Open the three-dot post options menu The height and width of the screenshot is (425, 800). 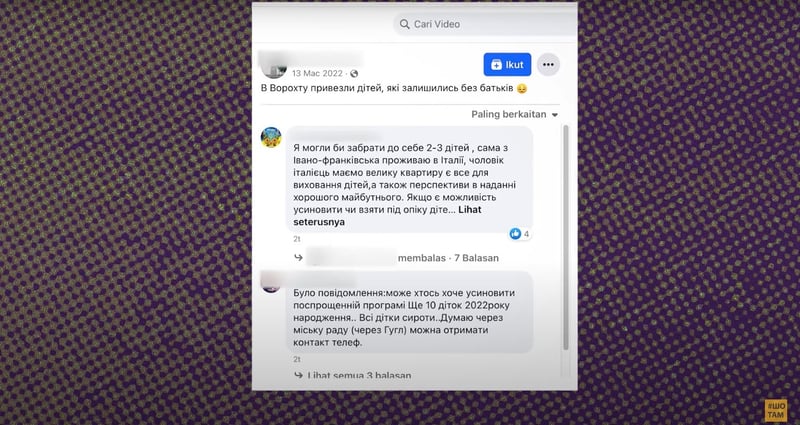click(548, 65)
